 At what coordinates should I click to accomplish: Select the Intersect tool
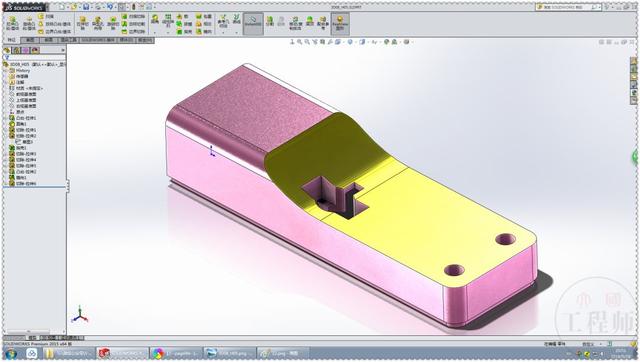pyautogui.click(x=203, y=24)
